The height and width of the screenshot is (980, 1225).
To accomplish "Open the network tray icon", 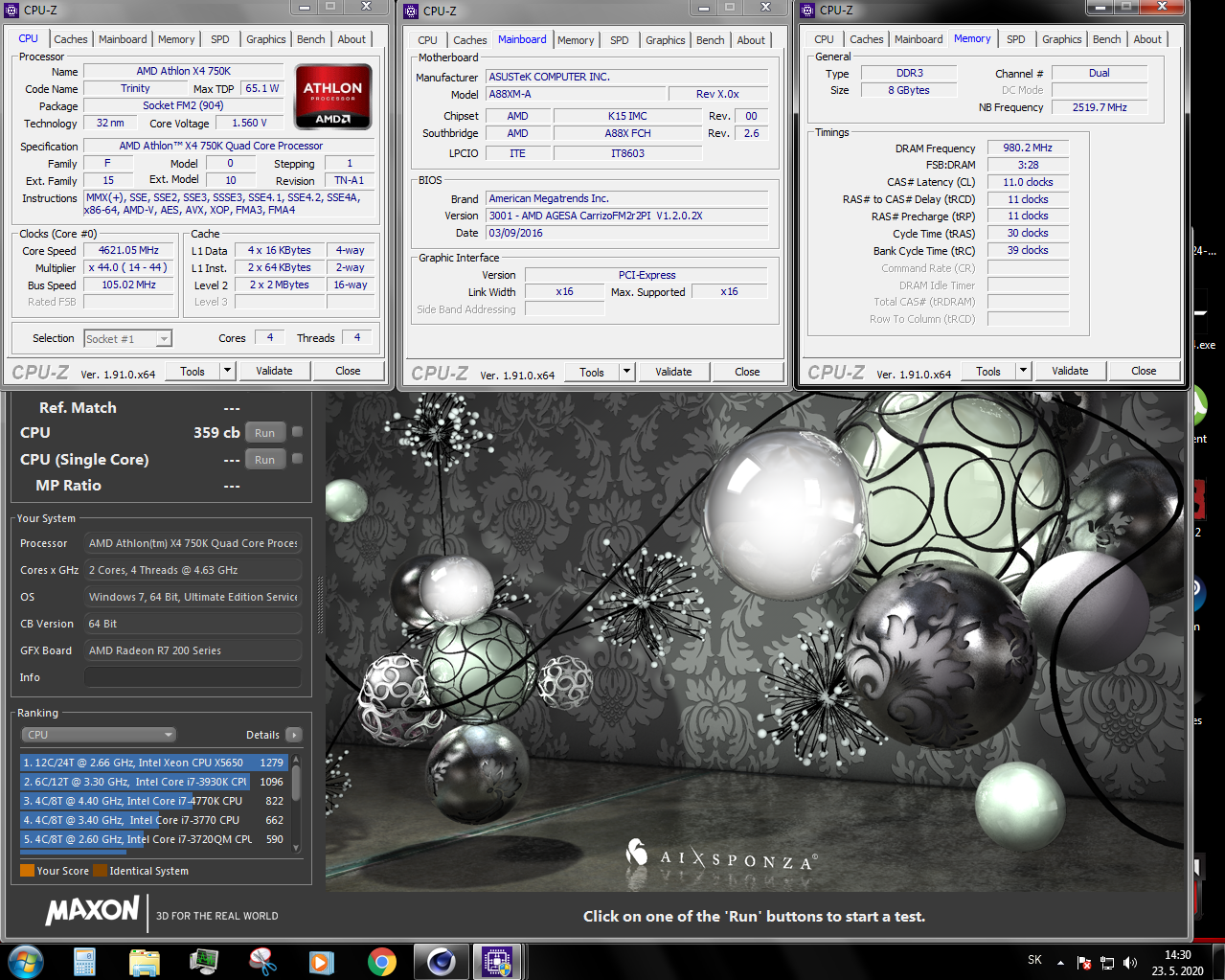I will coord(1107,963).
